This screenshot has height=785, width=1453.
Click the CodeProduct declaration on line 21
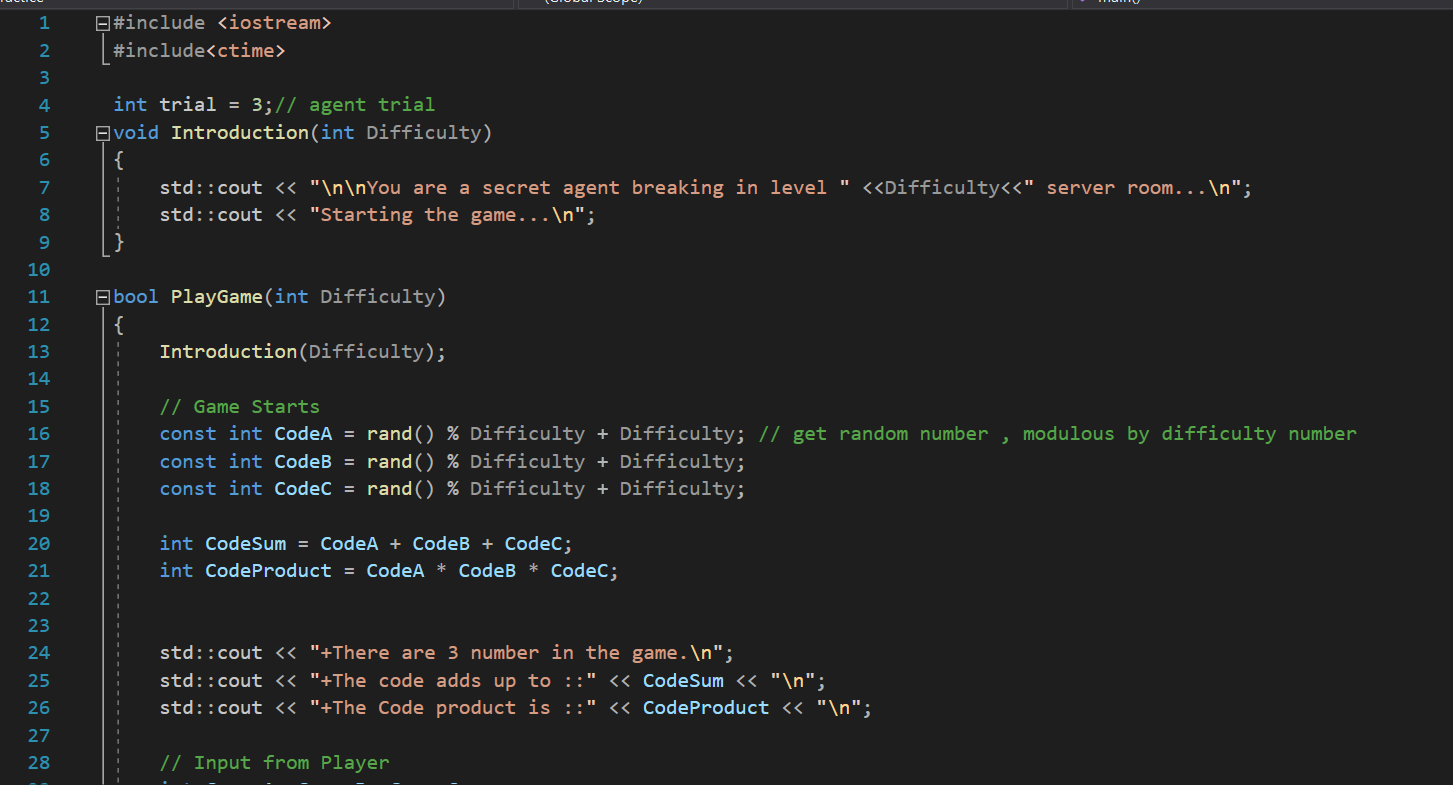pyautogui.click(x=269, y=571)
